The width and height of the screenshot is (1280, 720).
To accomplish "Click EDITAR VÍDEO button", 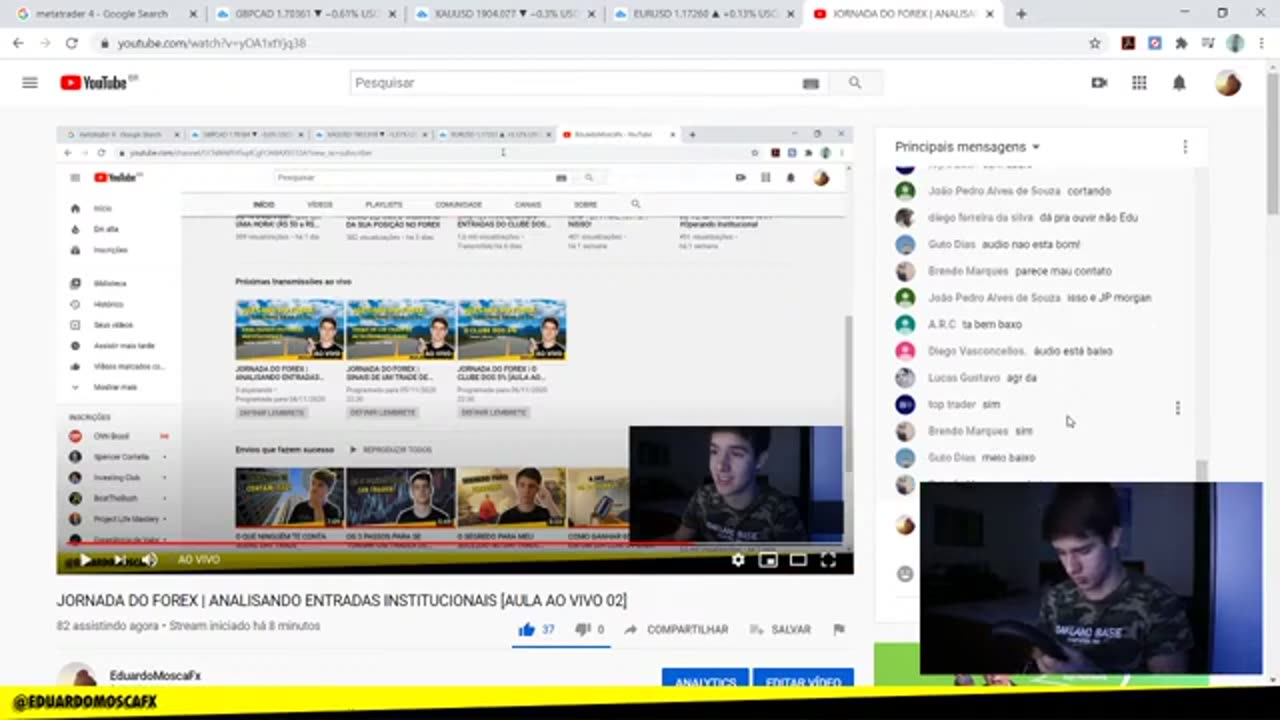I will pyautogui.click(x=803, y=678).
